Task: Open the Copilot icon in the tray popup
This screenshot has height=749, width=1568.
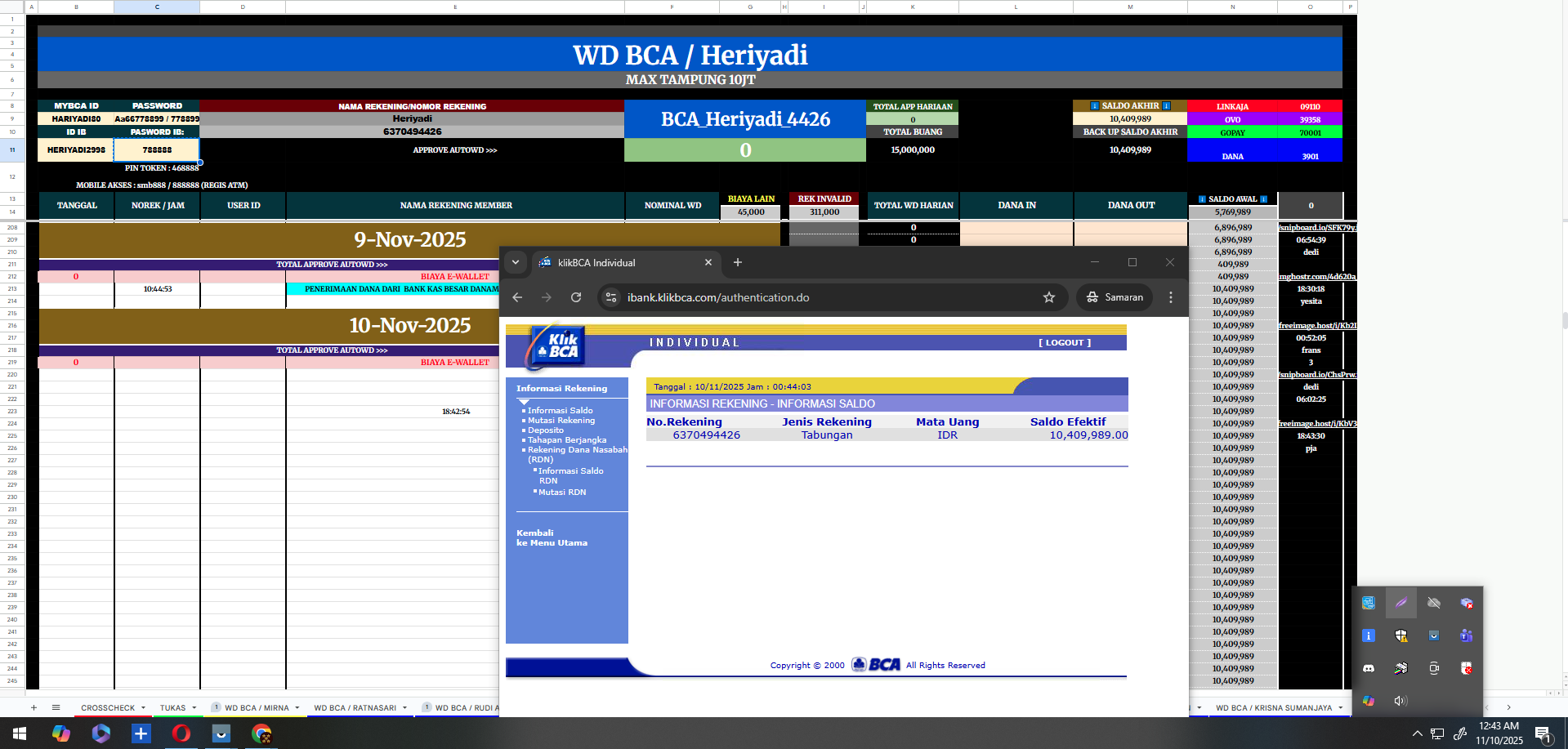Action: point(1369,701)
